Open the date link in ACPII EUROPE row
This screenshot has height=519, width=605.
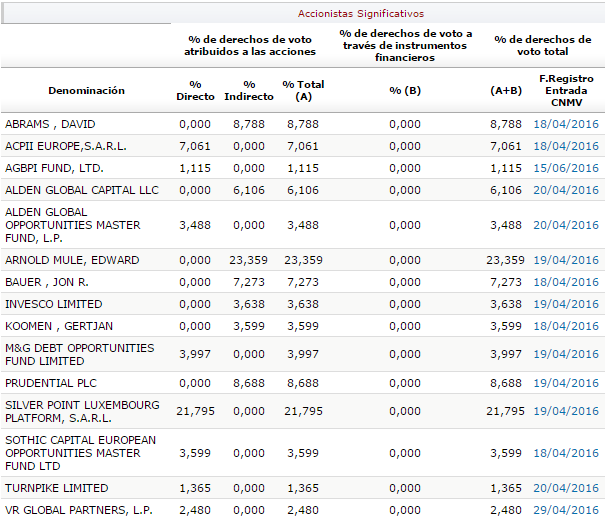[x=566, y=146]
